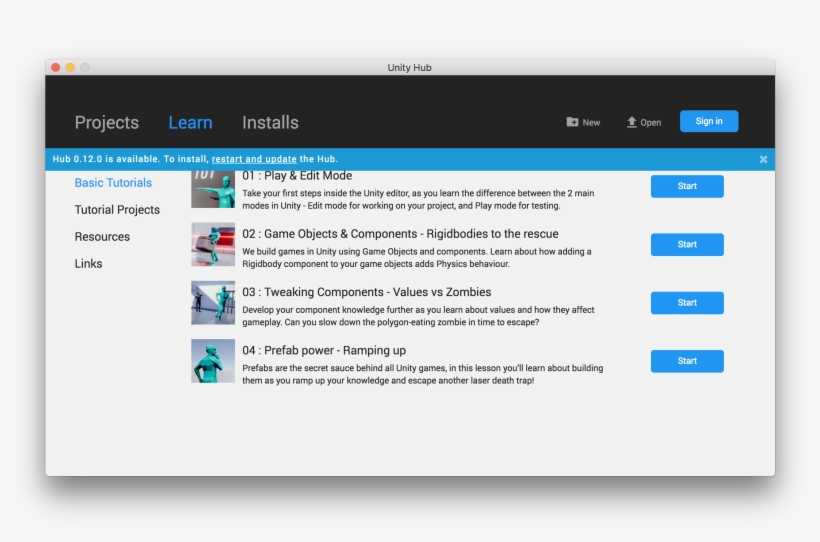The image size is (820, 542).
Task: Close the Unity Hub window red button
Action: pos(56,67)
